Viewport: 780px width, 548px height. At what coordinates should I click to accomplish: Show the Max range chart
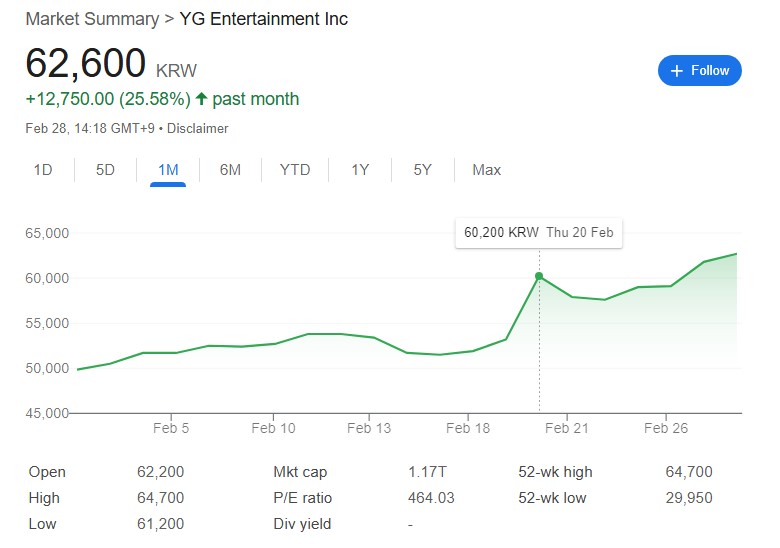coord(486,170)
